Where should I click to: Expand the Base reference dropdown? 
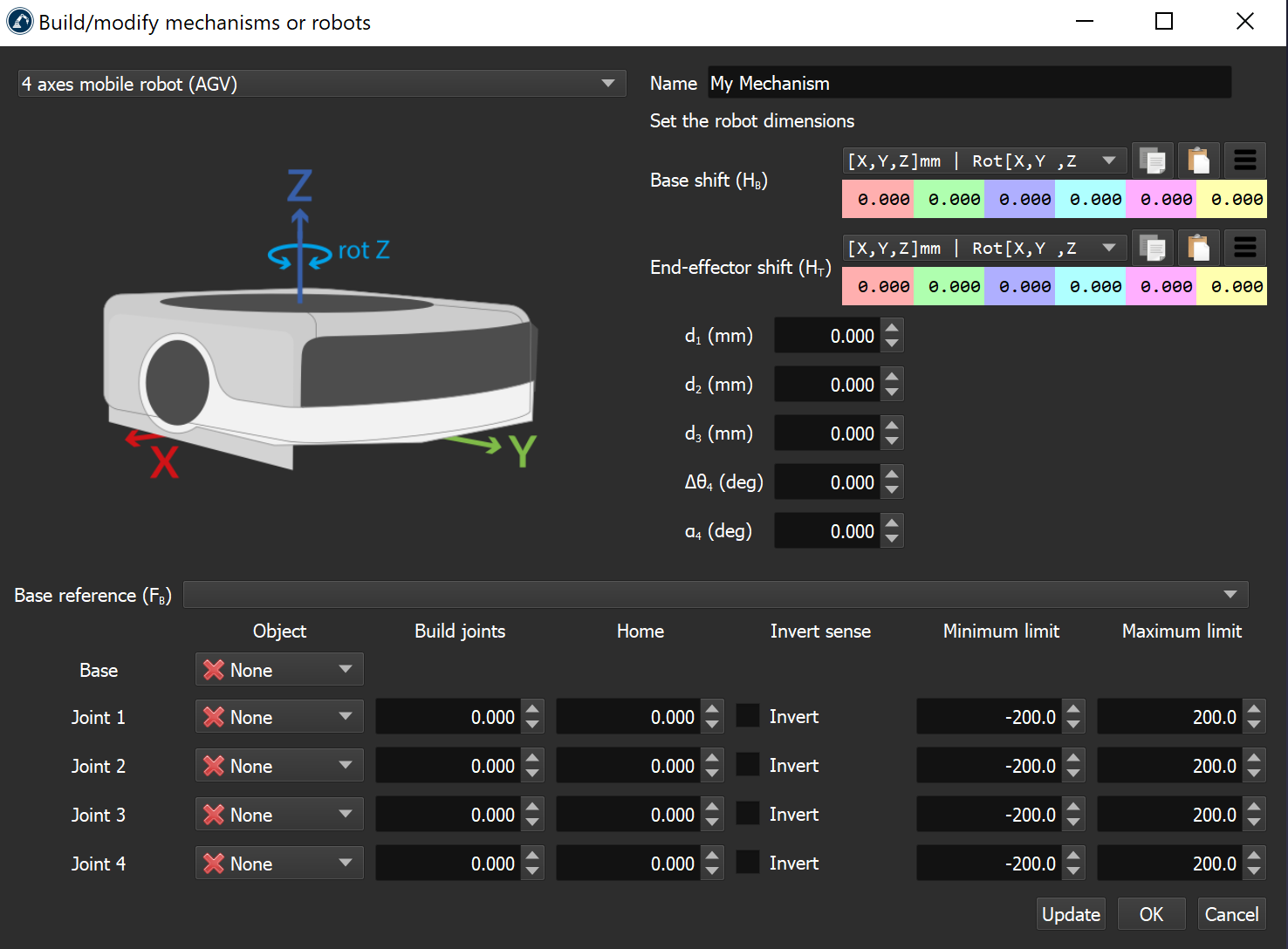point(716,595)
